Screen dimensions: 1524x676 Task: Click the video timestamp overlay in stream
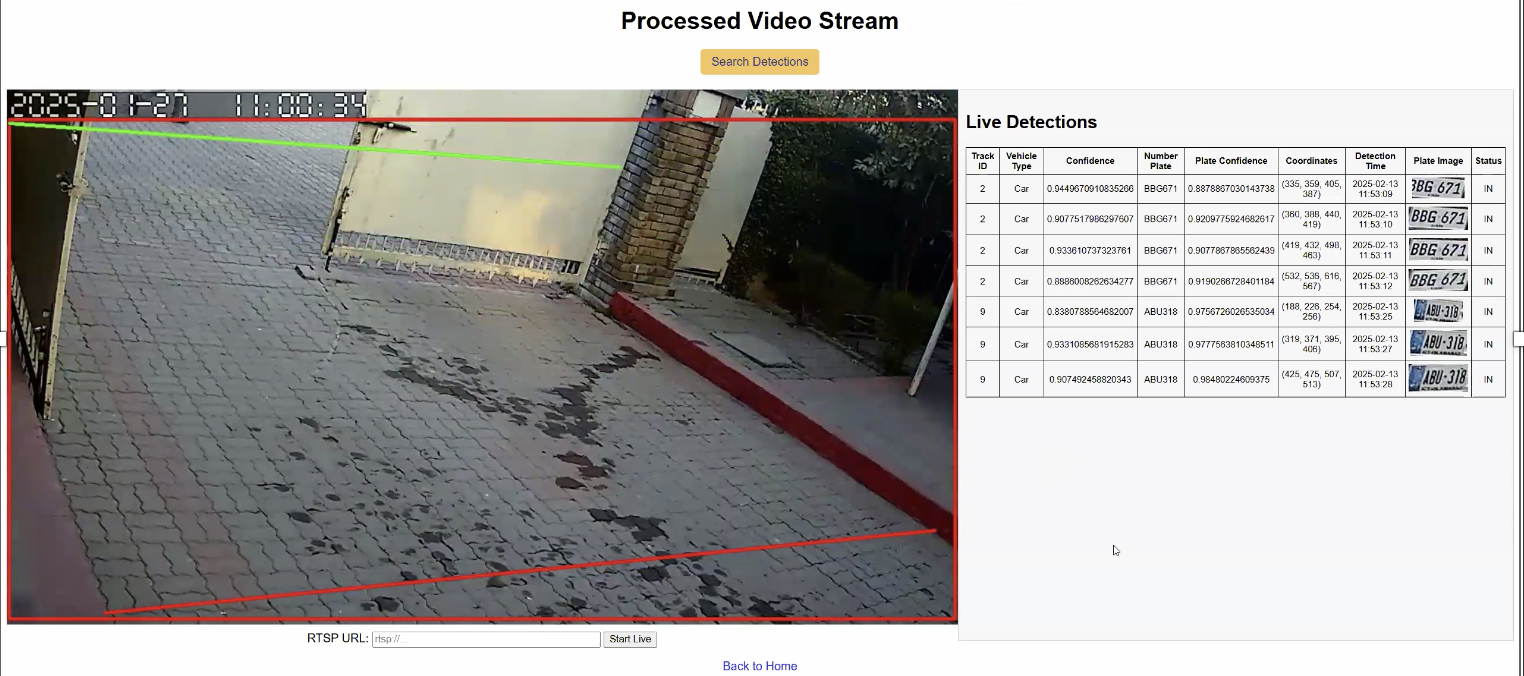point(187,105)
